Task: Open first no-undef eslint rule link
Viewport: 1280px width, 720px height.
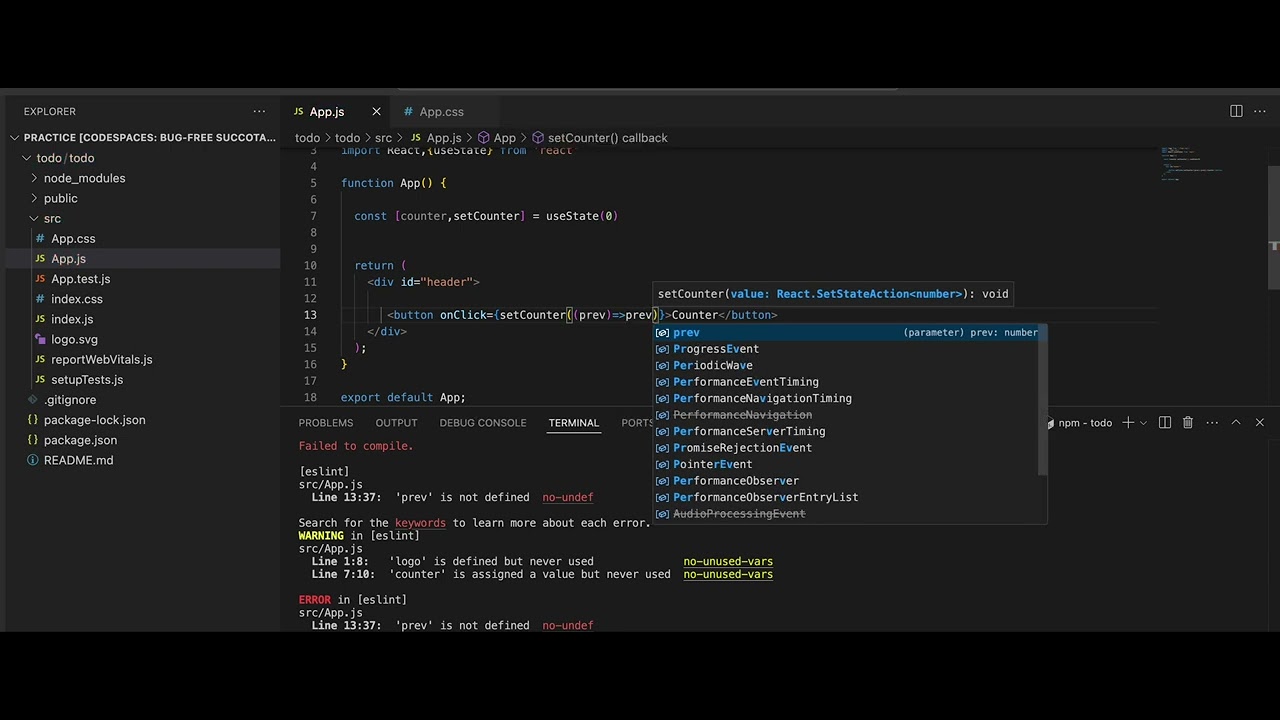Action: pos(567,497)
